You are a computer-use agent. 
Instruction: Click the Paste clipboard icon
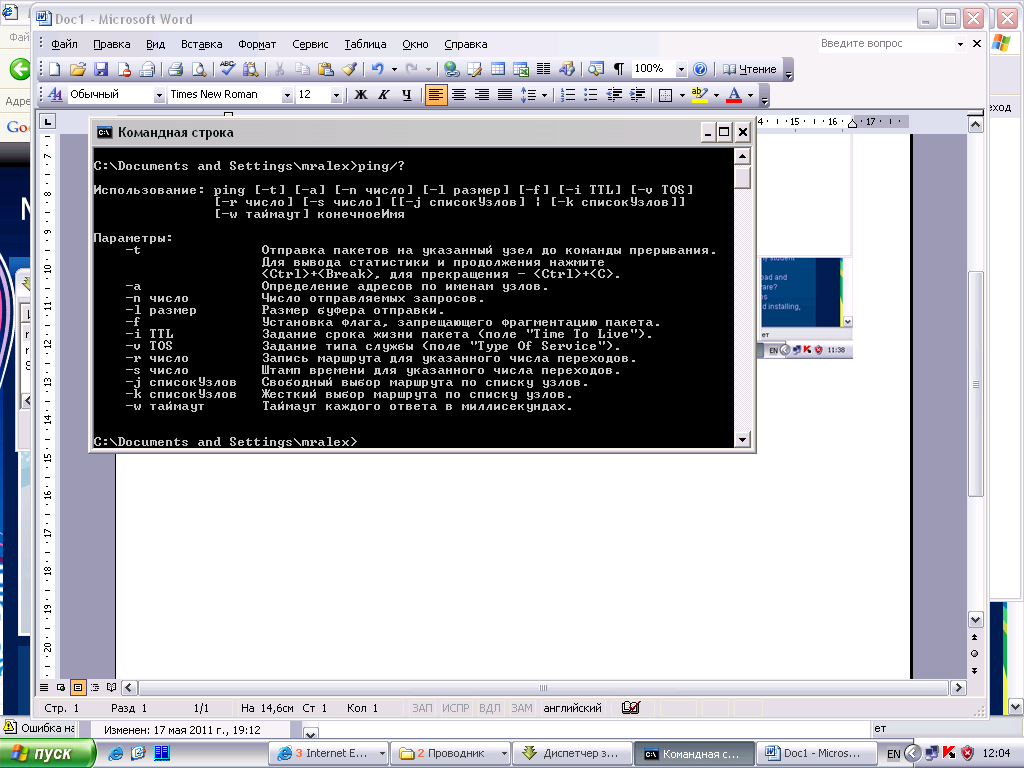coord(325,69)
